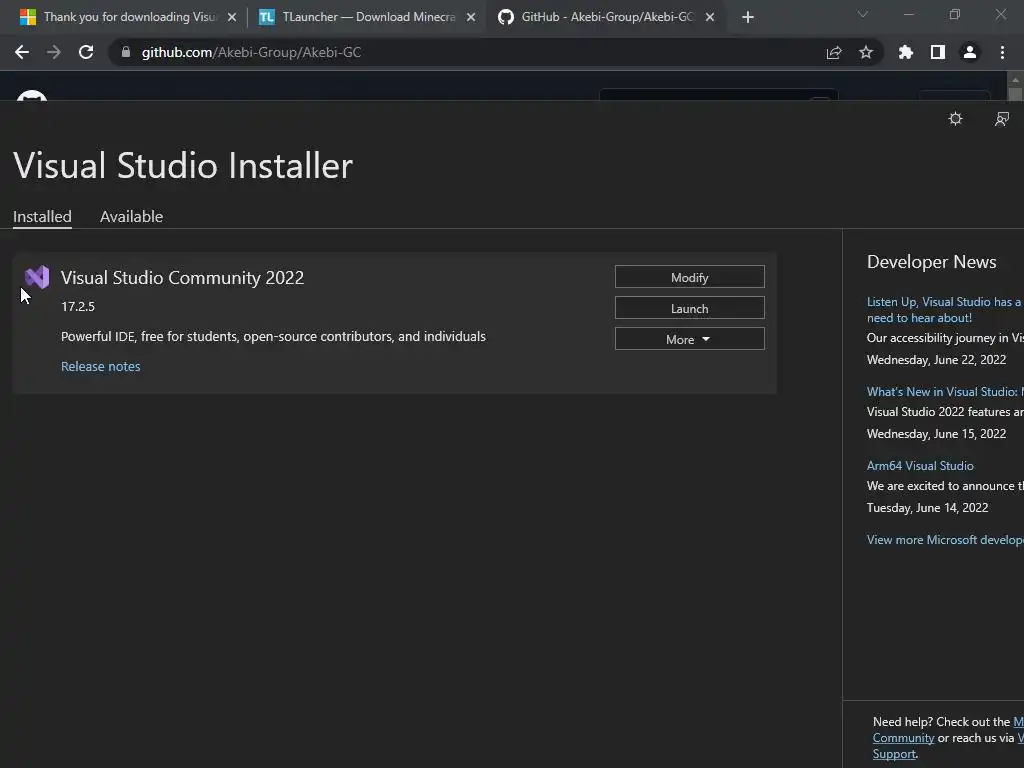
Task: Open the Listen Up, Visual Studio news link
Action: (944, 310)
